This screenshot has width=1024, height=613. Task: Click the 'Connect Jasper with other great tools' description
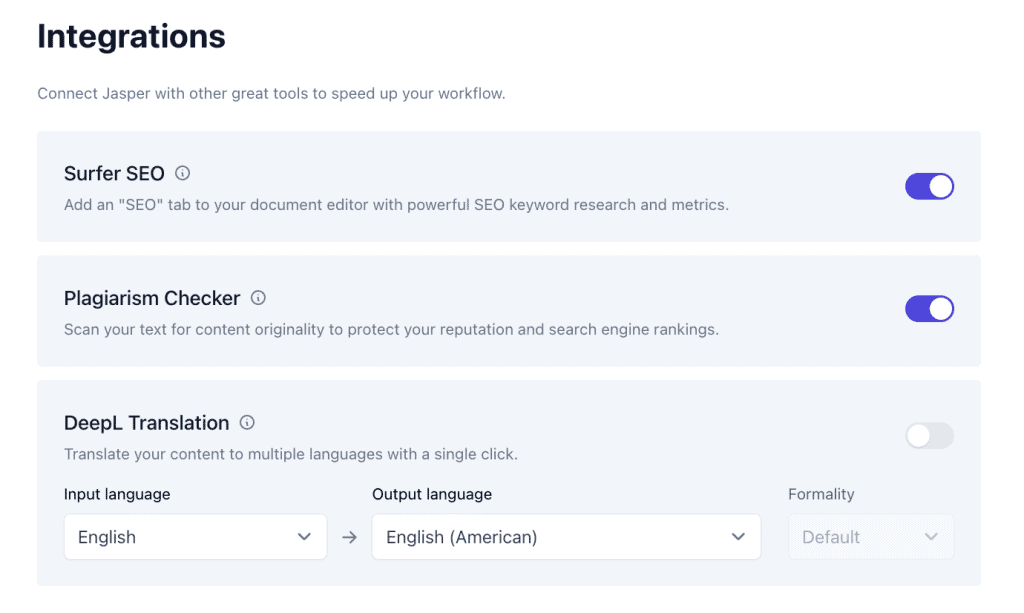(x=271, y=93)
